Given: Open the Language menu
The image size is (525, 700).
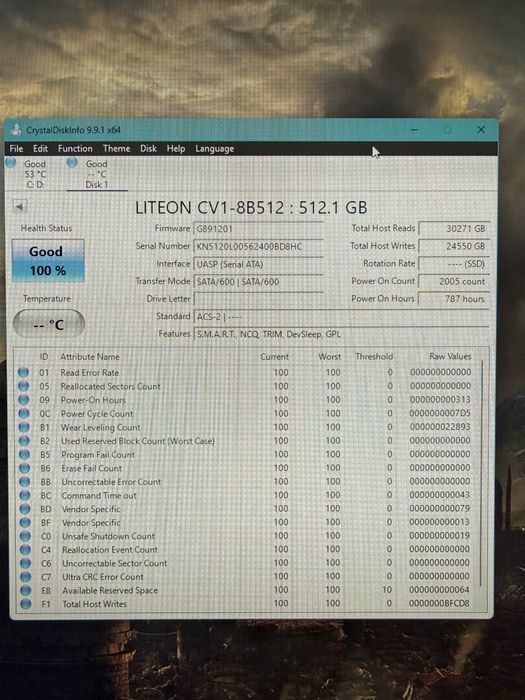Looking at the screenshot, I should (x=214, y=149).
